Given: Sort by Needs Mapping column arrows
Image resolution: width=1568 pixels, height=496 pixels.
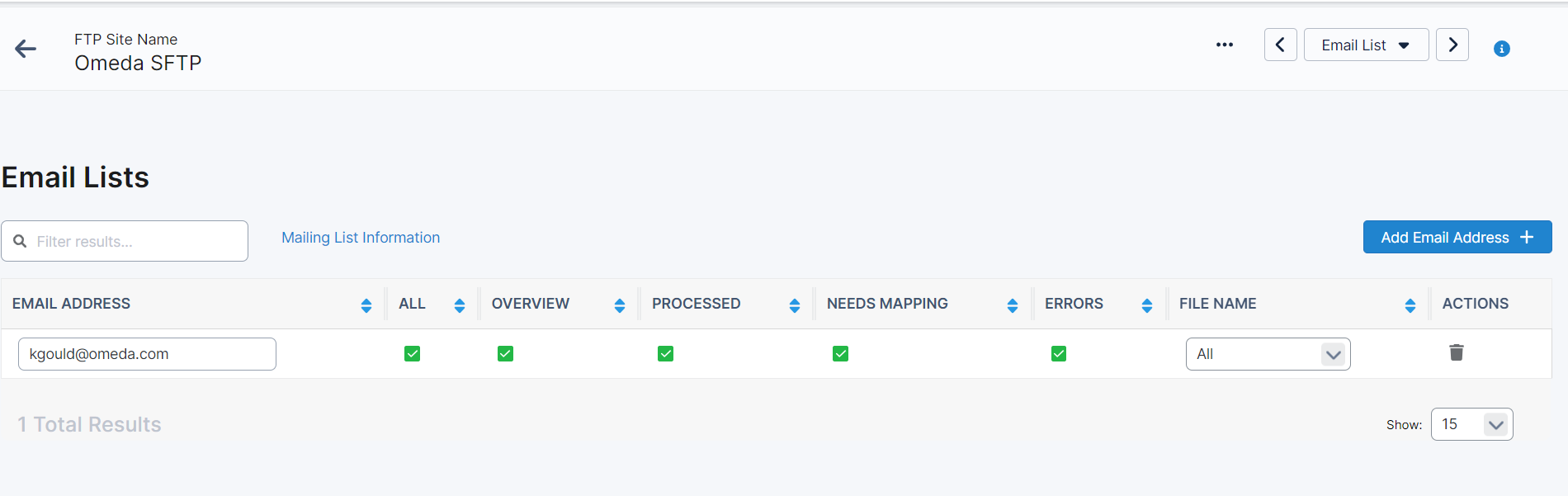Looking at the screenshot, I should (x=1012, y=305).
